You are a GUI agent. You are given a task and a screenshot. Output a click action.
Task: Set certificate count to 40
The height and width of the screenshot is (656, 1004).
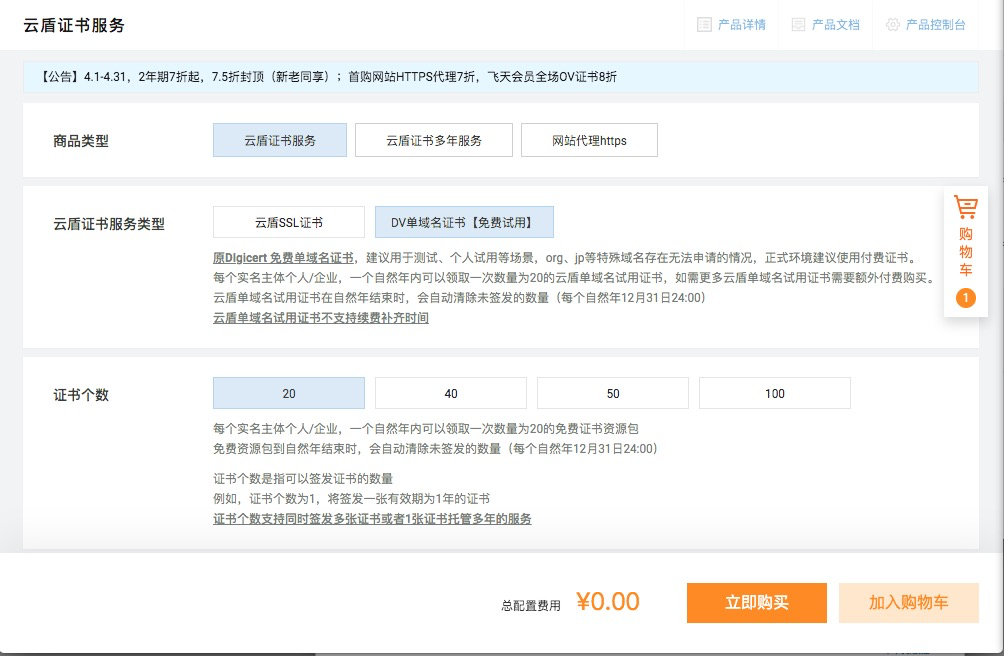point(451,393)
